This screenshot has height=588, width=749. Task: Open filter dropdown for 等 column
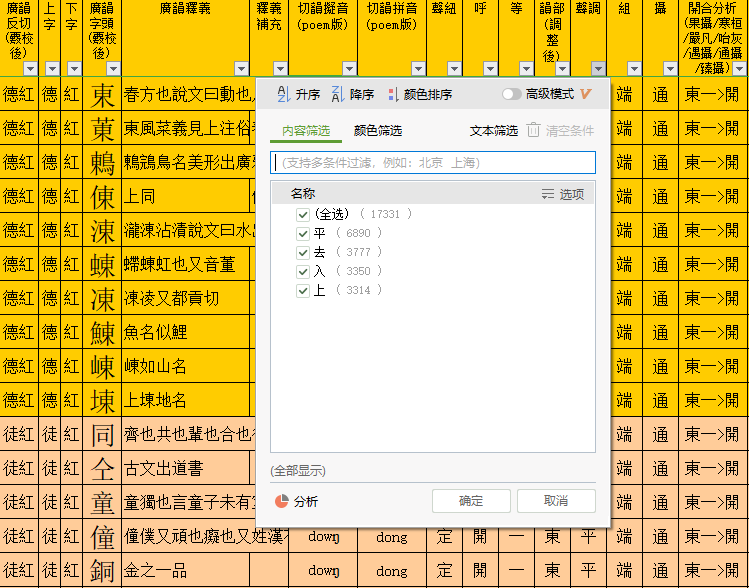526,69
